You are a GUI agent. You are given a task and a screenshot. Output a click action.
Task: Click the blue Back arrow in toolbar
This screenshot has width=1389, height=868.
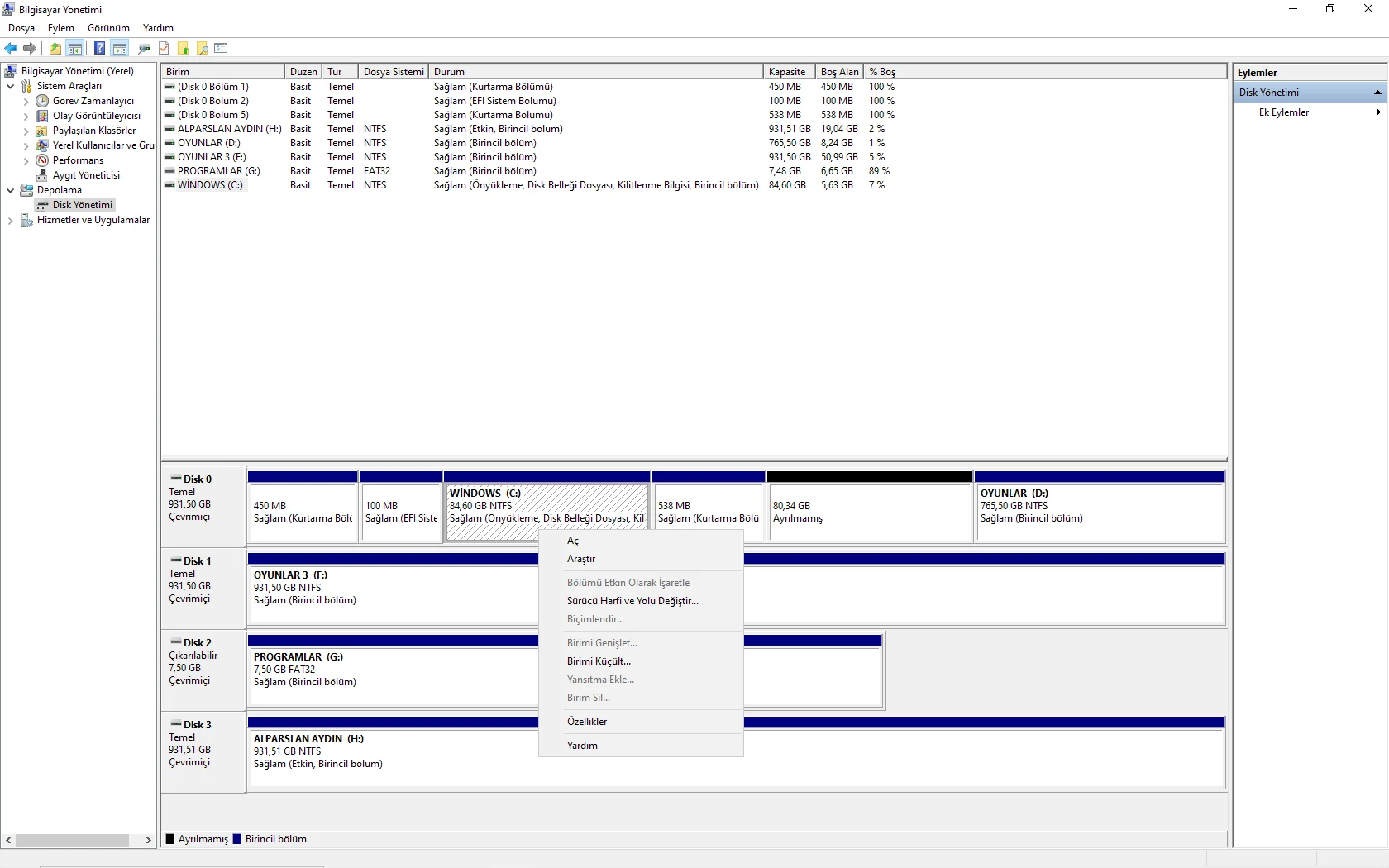pyautogui.click(x=11, y=48)
